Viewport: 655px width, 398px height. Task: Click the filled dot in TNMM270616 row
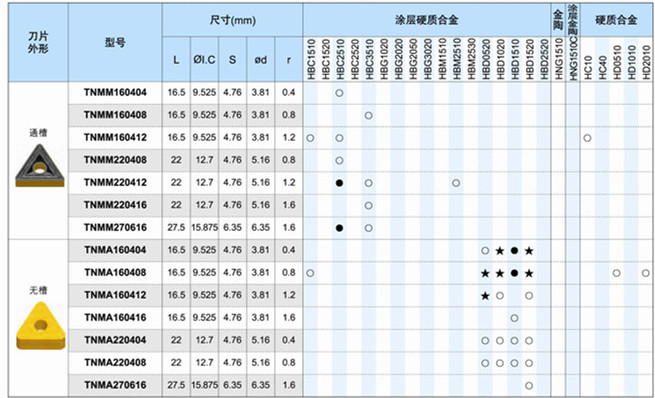coord(339,228)
